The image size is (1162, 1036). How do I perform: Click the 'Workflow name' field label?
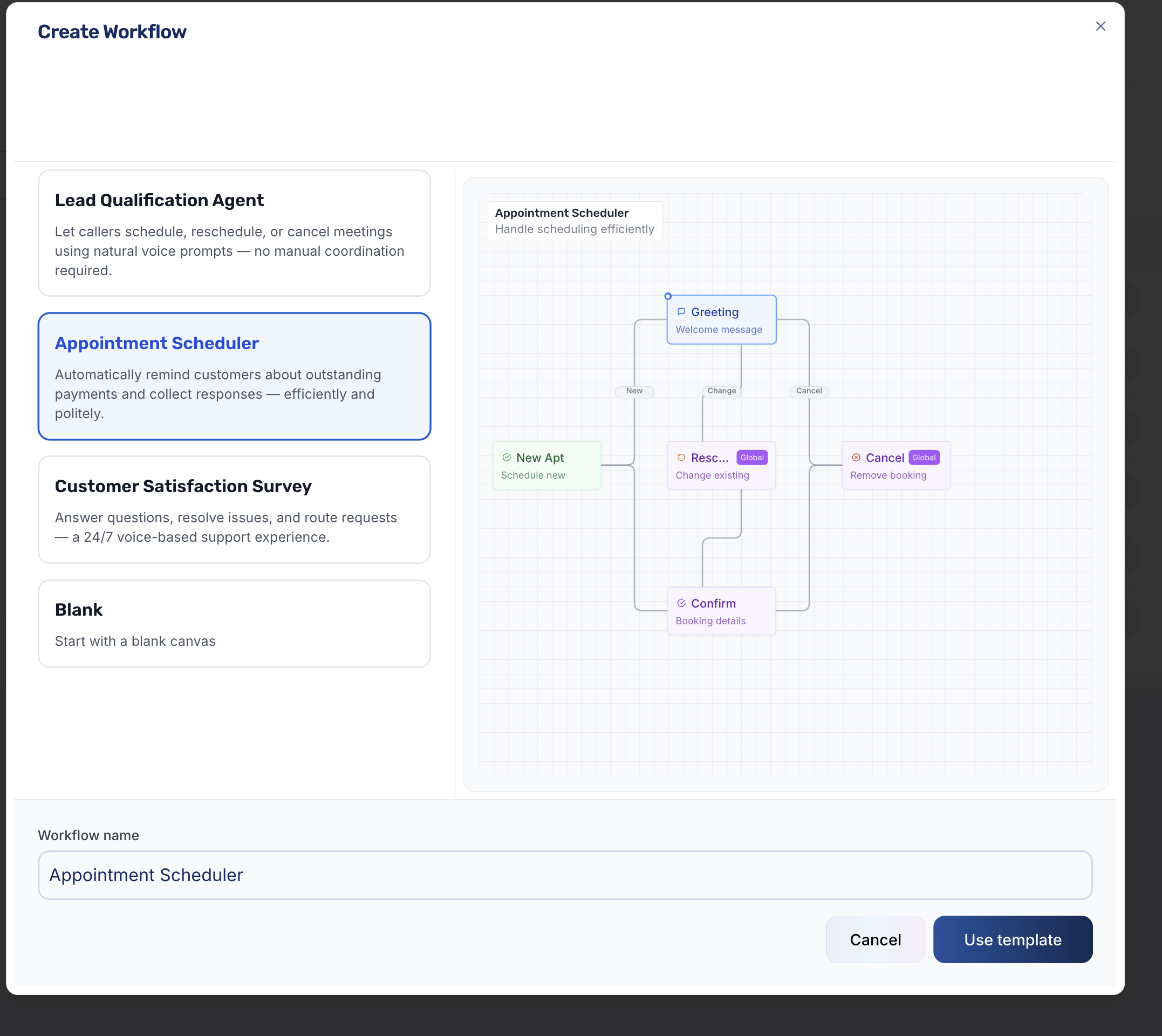[88, 835]
